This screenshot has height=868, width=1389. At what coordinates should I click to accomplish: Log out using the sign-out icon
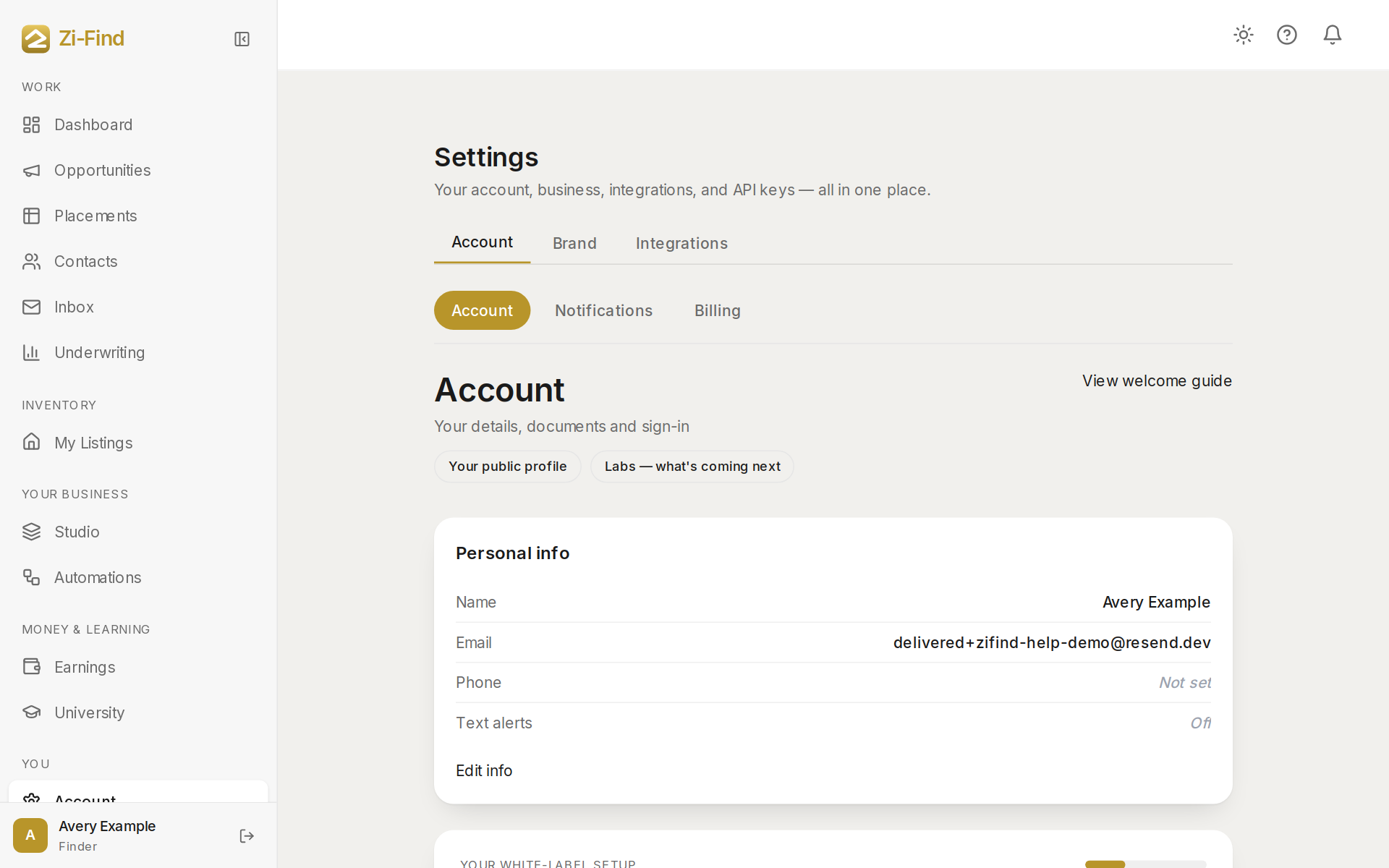click(x=247, y=836)
